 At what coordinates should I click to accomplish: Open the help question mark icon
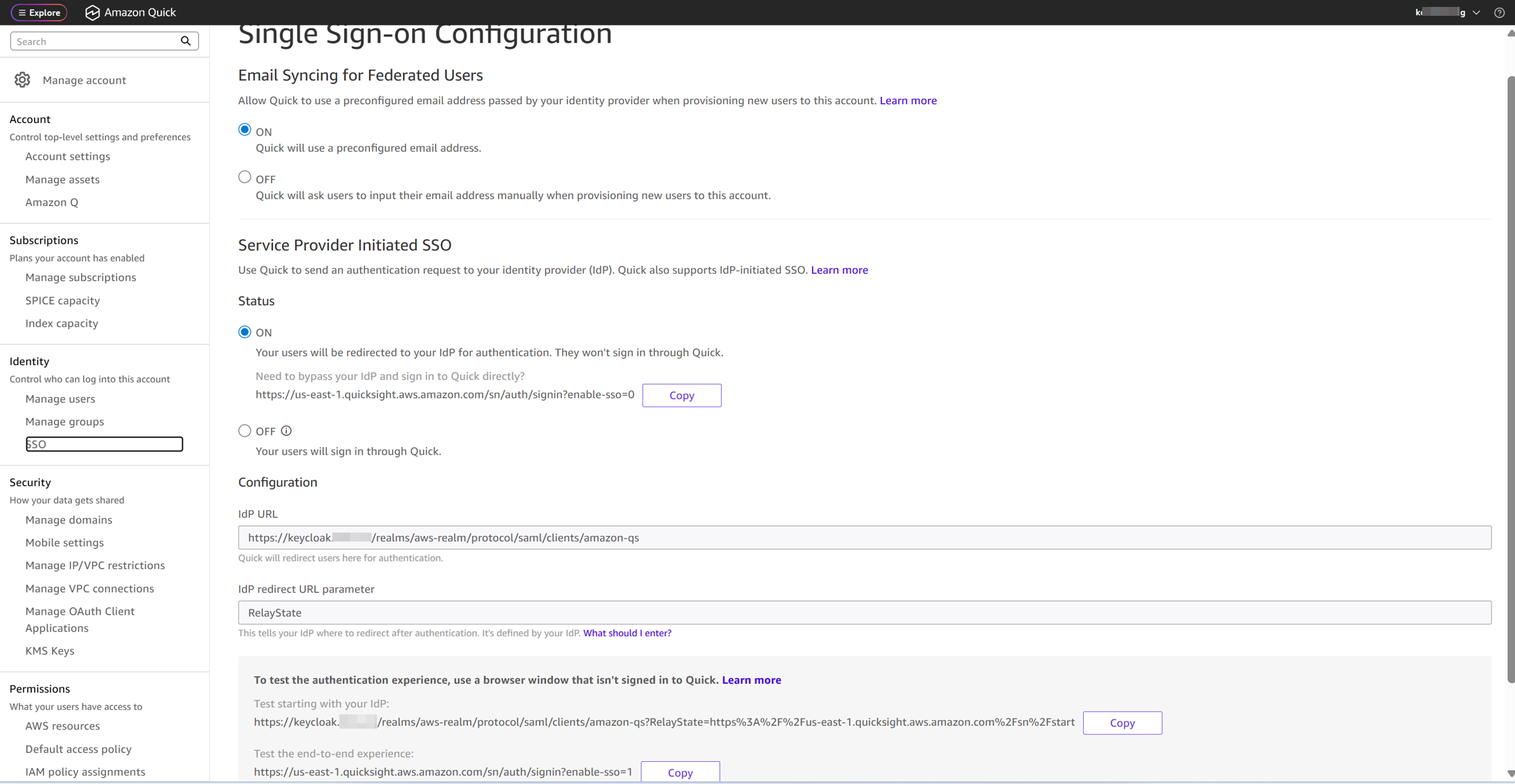1499,12
